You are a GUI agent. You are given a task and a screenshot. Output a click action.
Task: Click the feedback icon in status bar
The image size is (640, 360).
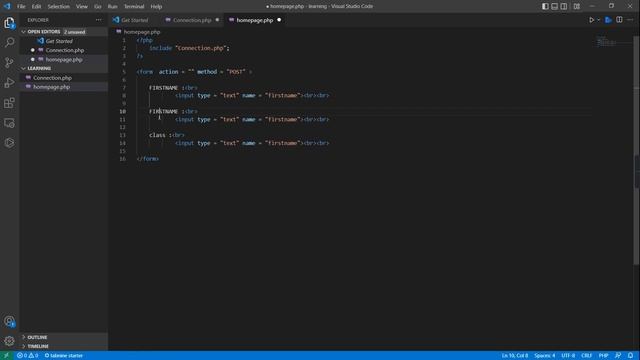point(618,356)
